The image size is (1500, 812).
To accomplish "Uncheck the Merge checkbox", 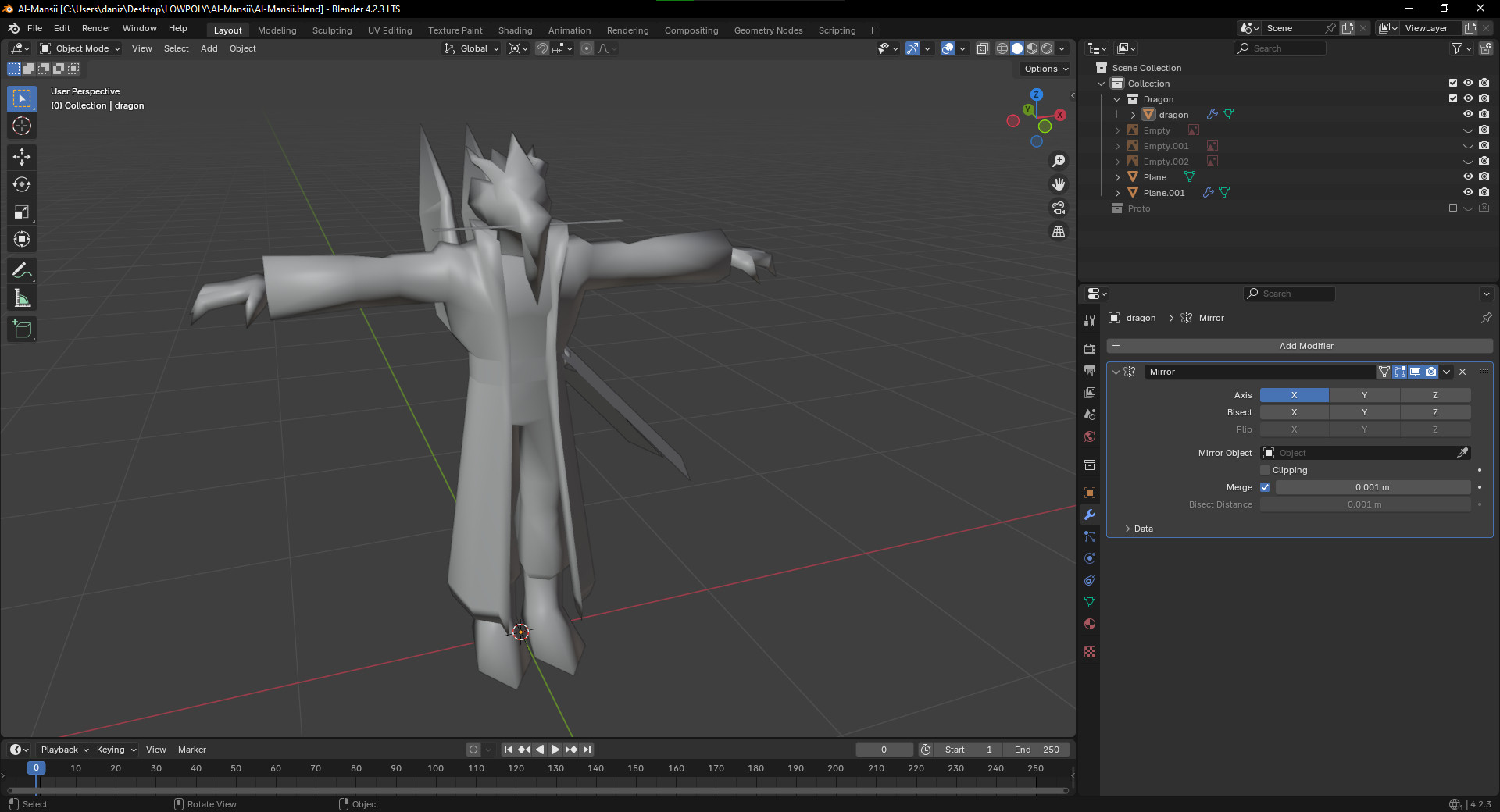I will point(1265,487).
